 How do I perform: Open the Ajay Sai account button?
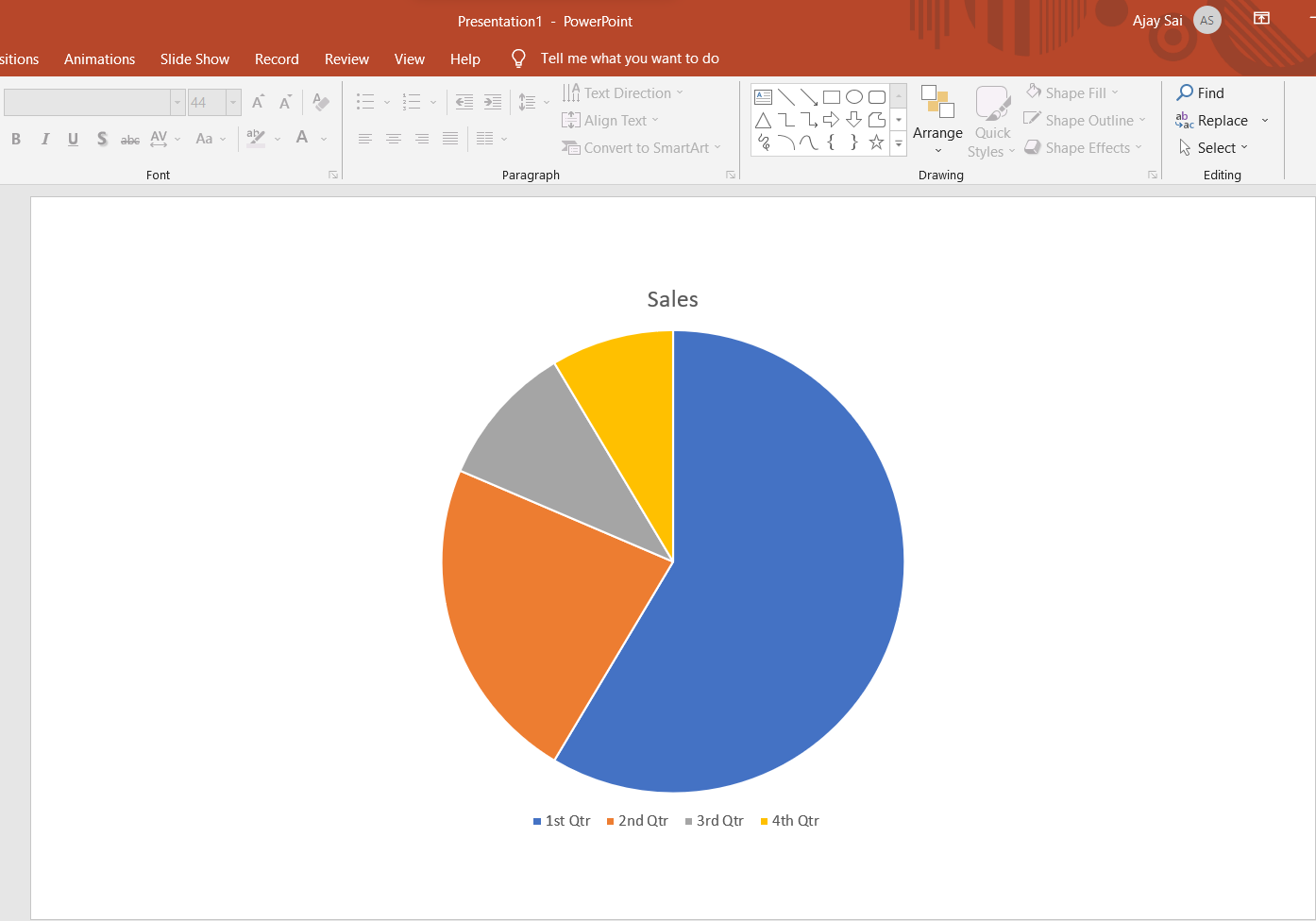[1174, 21]
